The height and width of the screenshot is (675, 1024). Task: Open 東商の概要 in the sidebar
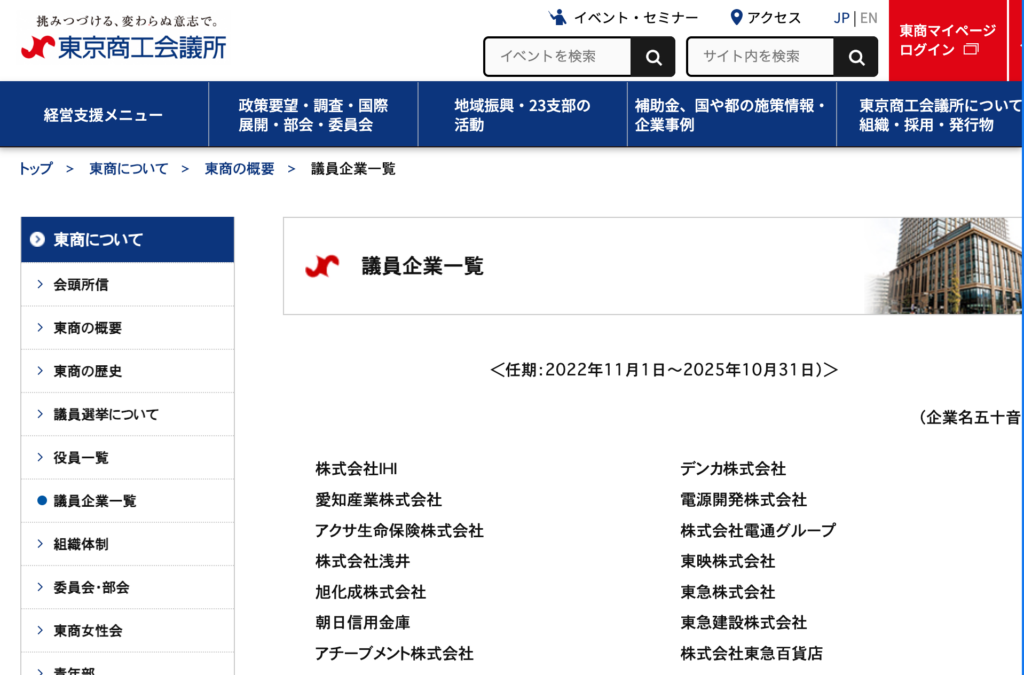pos(127,327)
